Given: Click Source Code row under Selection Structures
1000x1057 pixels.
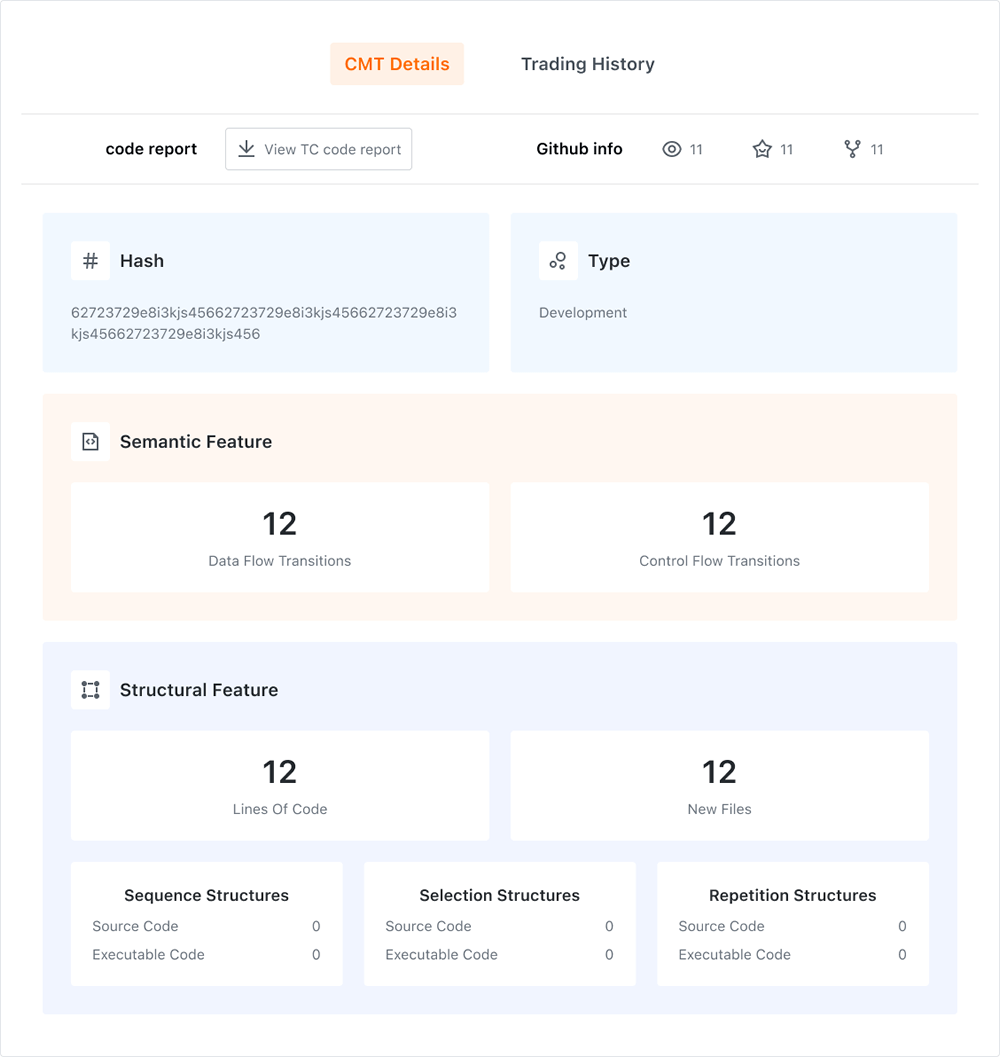Looking at the screenshot, I should click(x=500, y=926).
